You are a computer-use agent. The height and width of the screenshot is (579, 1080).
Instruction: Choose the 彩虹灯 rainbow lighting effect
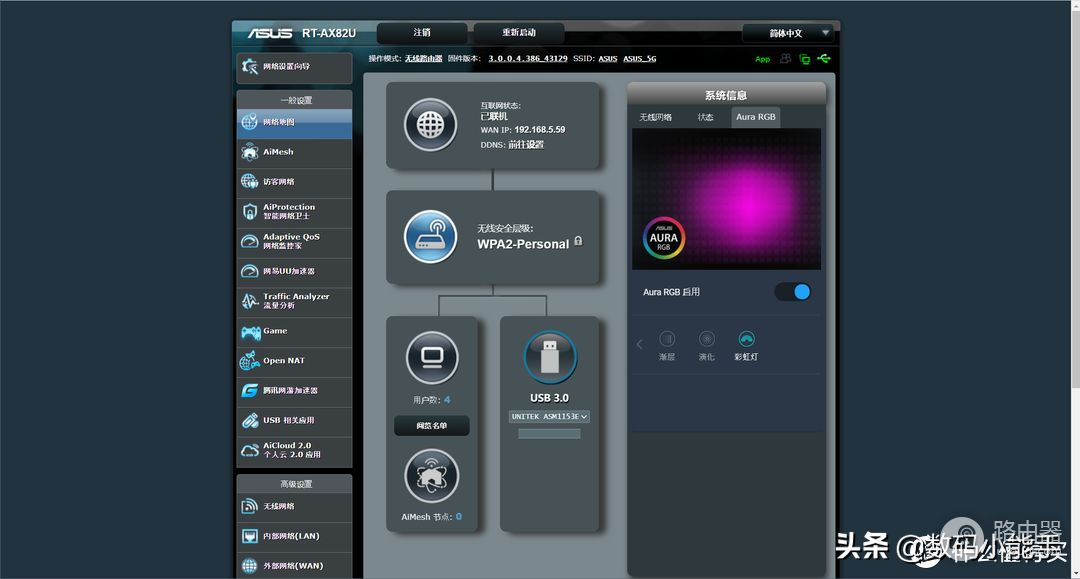click(746, 340)
